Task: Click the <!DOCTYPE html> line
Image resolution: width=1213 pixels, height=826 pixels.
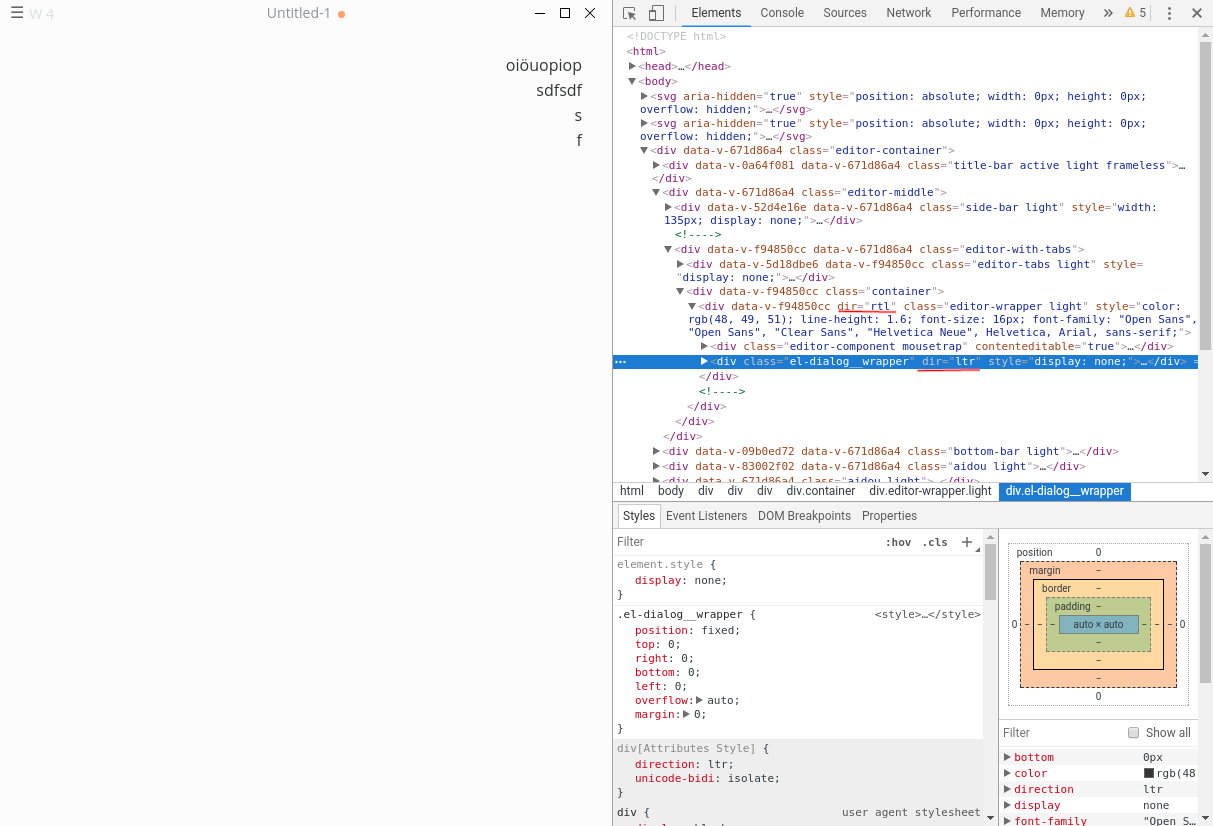Action: pos(677,36)
